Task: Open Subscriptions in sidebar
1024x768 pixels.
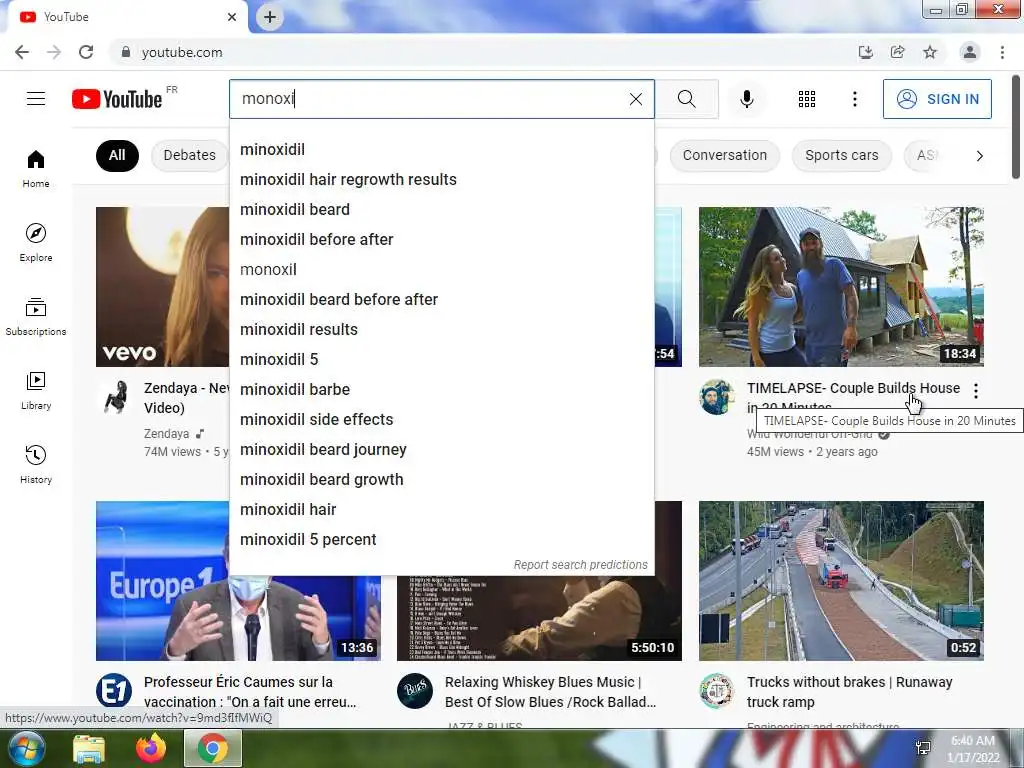Action: [36, 316]
